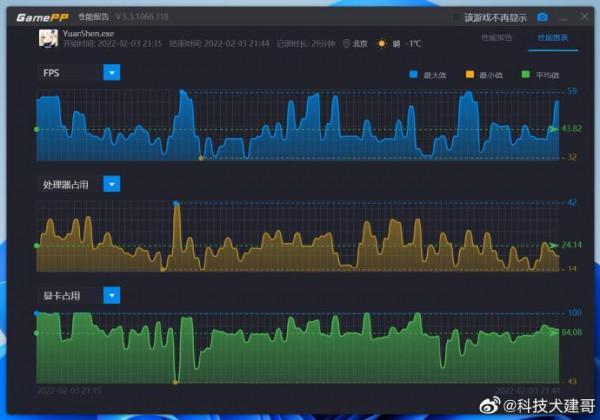Click the location pin icon beside 北京
Viewport: 600px width, 420px height.
click(x=347, y=44)
